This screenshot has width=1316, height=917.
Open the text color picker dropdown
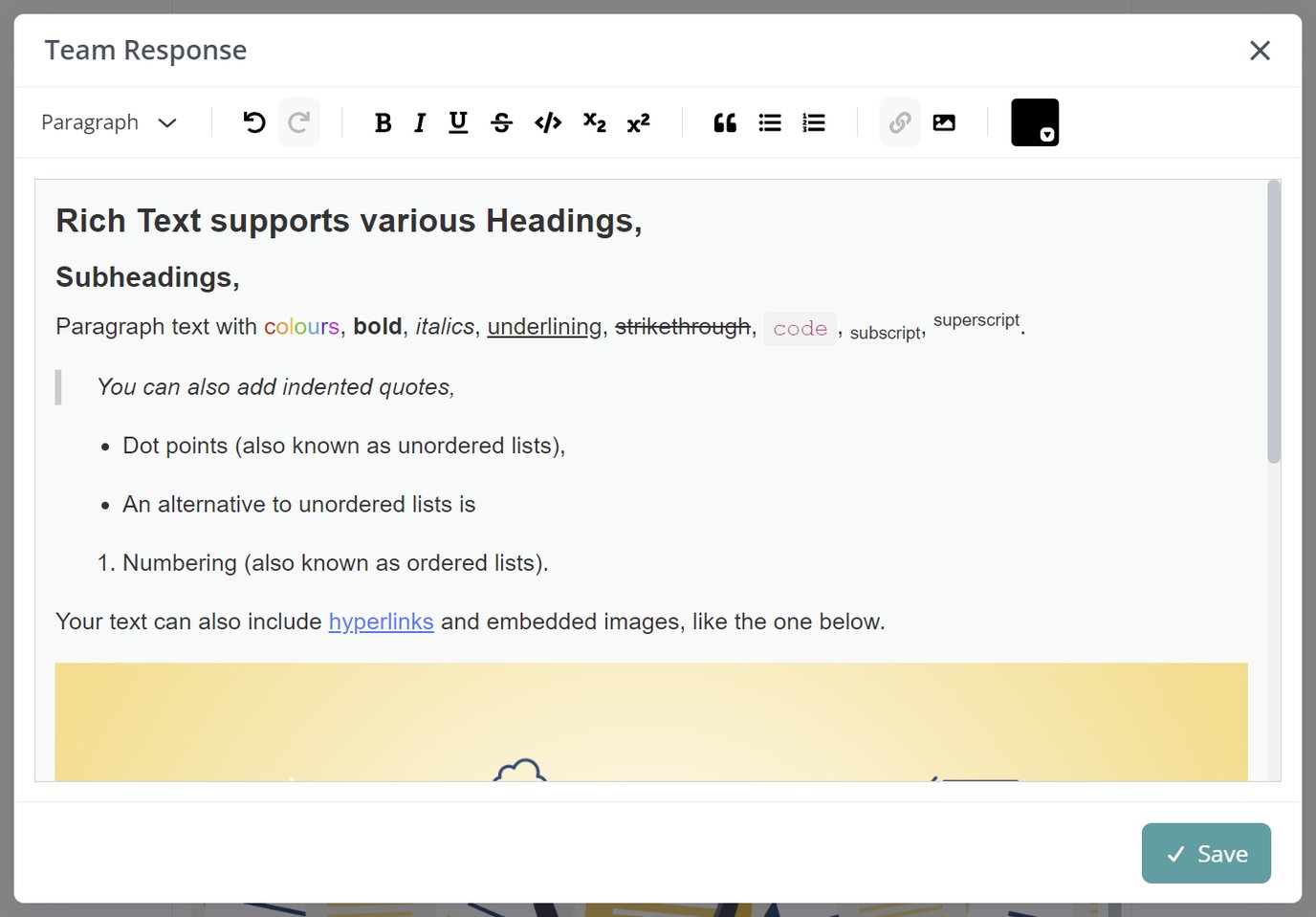1049,135
